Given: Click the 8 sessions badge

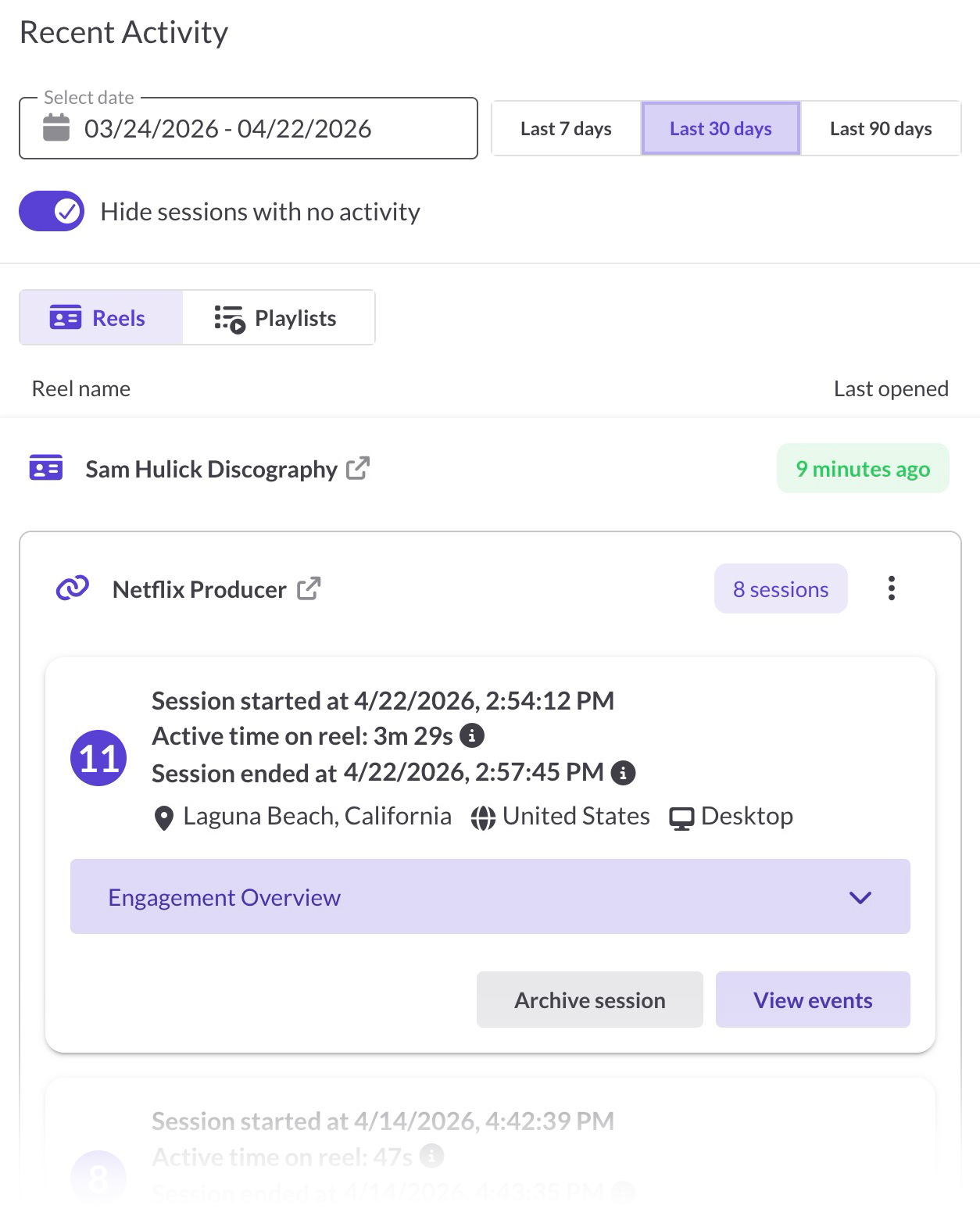Looking at the screenshot, I should [x=781, y=588].
